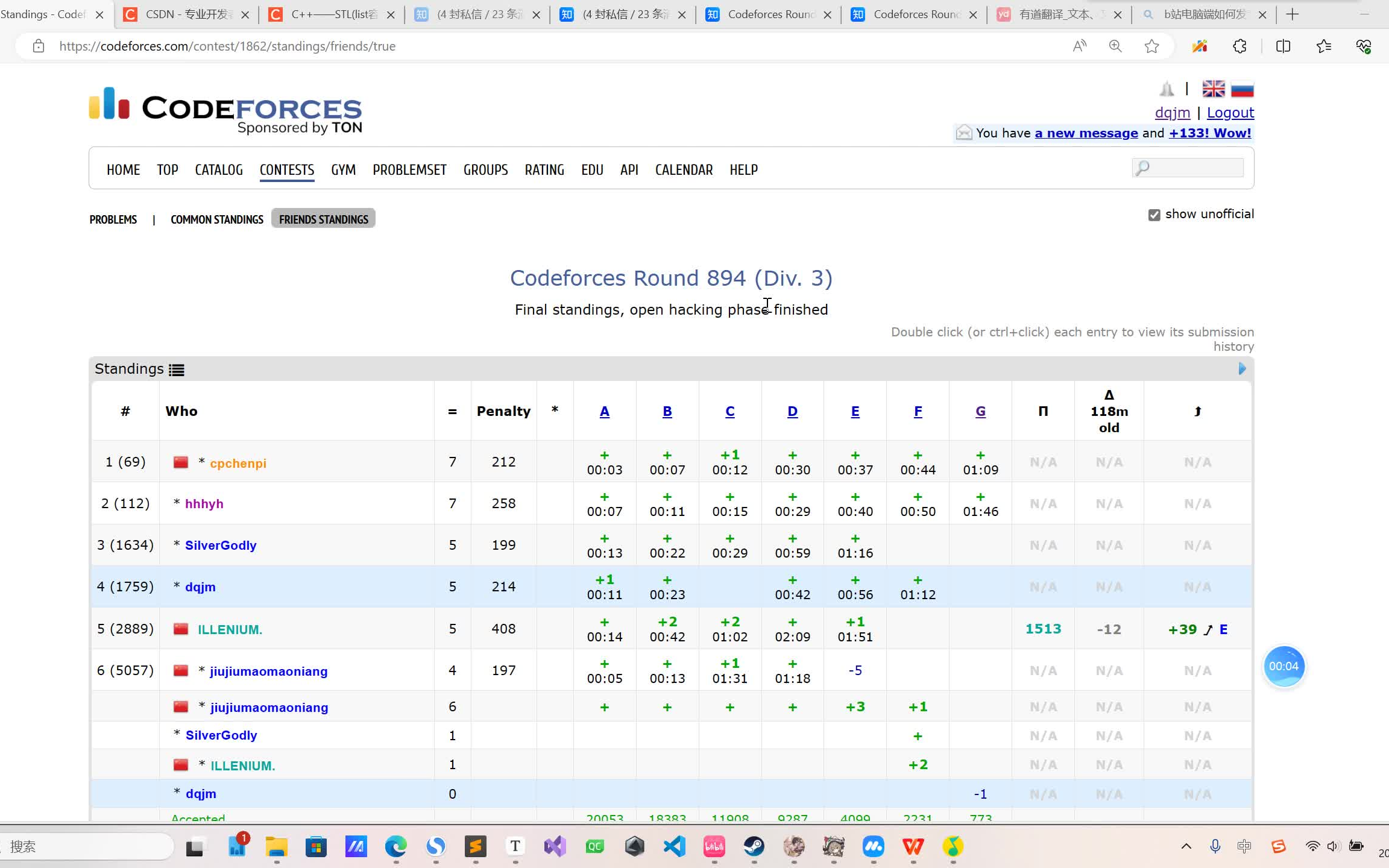Open the 'a new message' link

pyautogui.click(x=1086, y=133)
